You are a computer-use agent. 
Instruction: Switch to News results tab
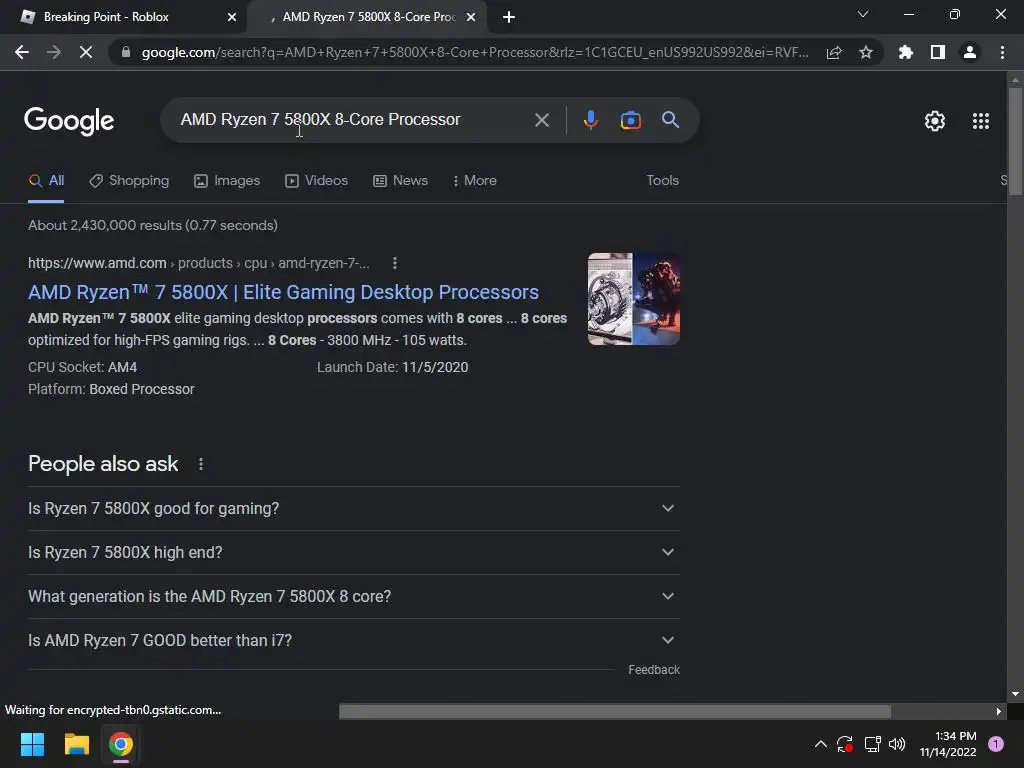point(400,180)
